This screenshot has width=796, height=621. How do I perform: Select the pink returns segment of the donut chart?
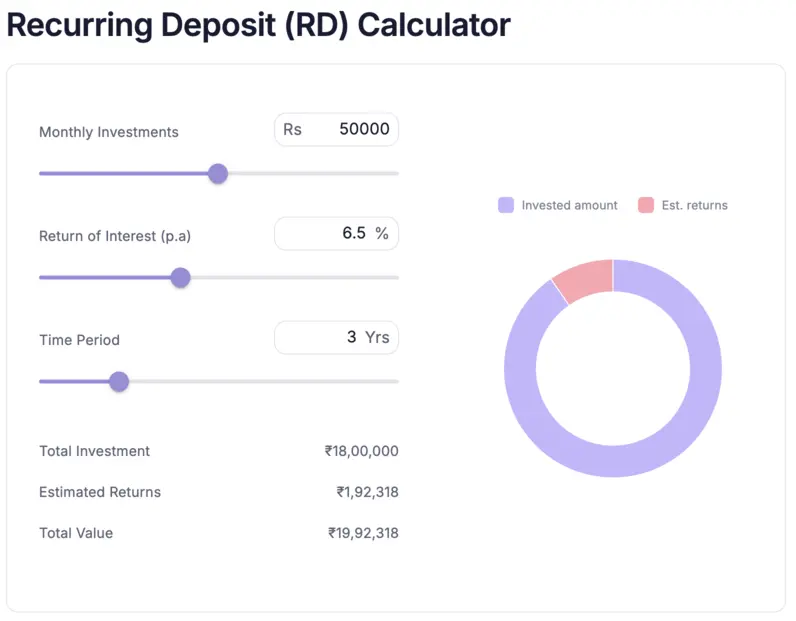(x=586, y=278)
